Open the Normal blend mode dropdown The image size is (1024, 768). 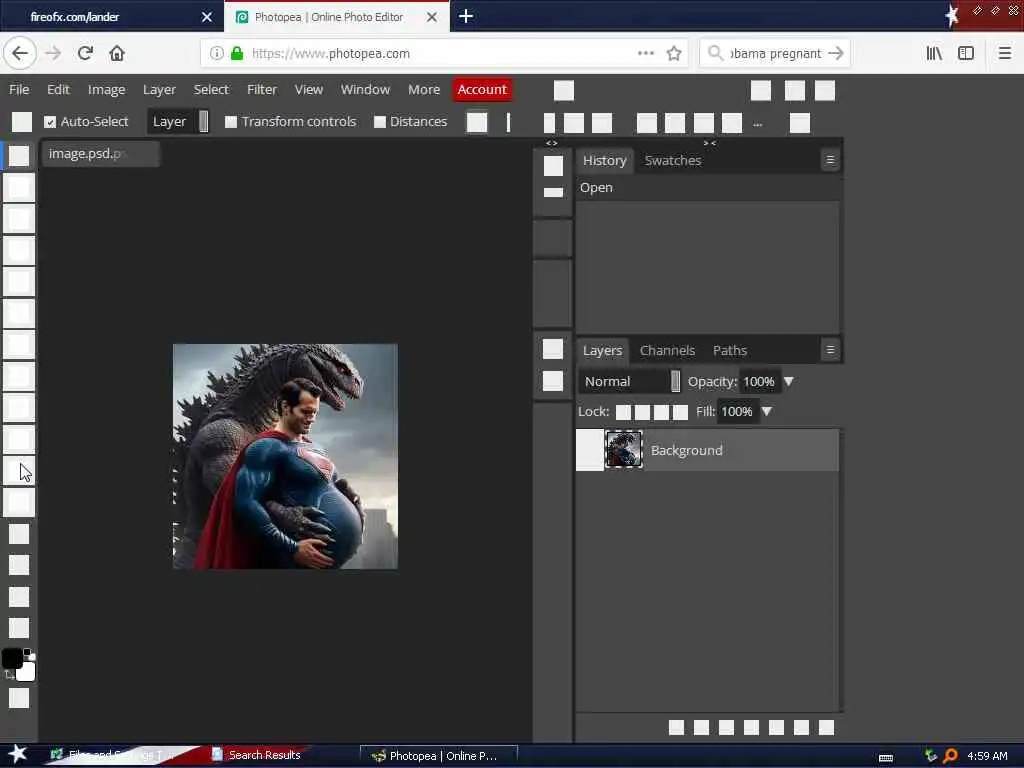click(x=630, y=381)
